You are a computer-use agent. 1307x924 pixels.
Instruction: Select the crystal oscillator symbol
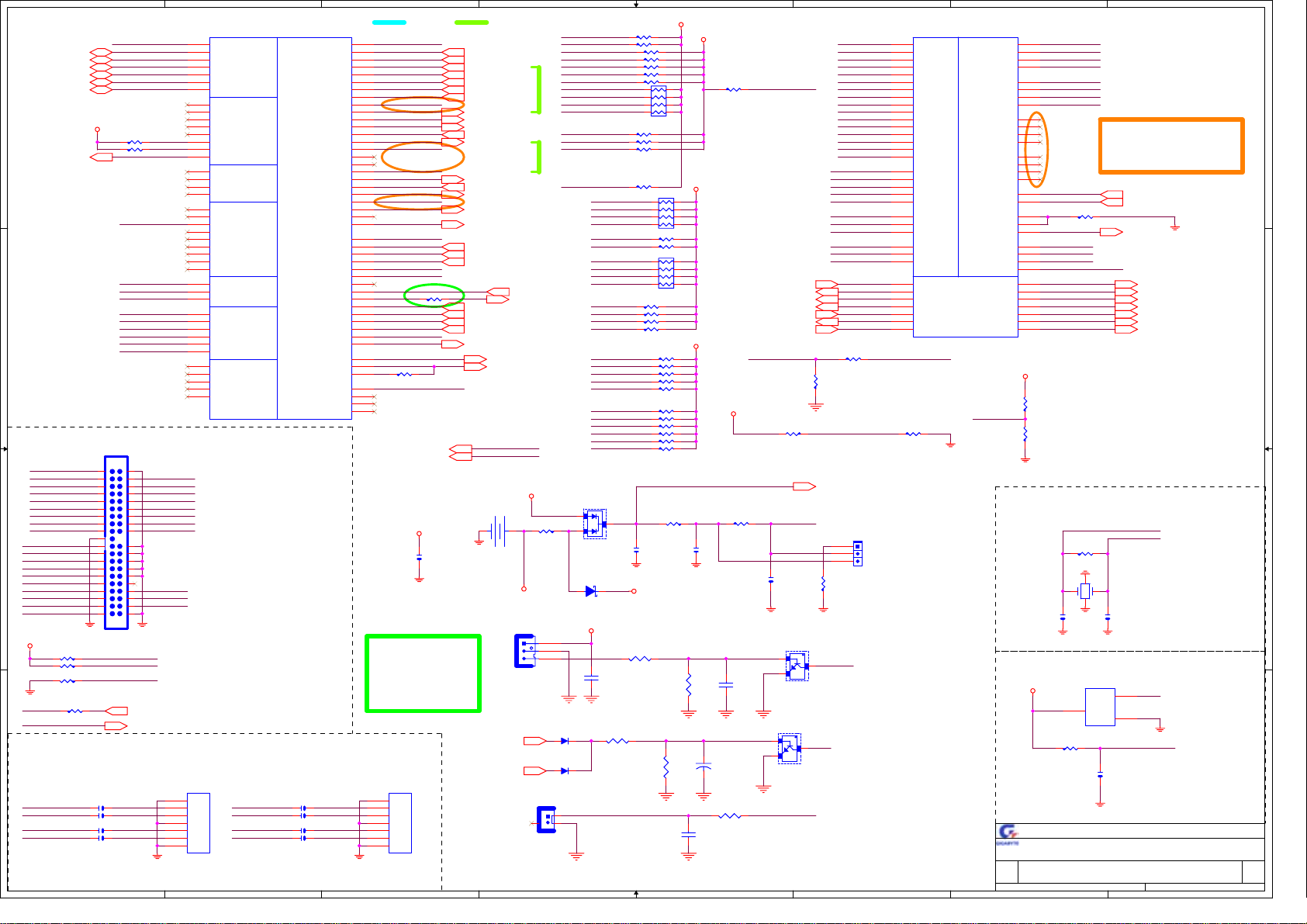[x=1085, y=591]
